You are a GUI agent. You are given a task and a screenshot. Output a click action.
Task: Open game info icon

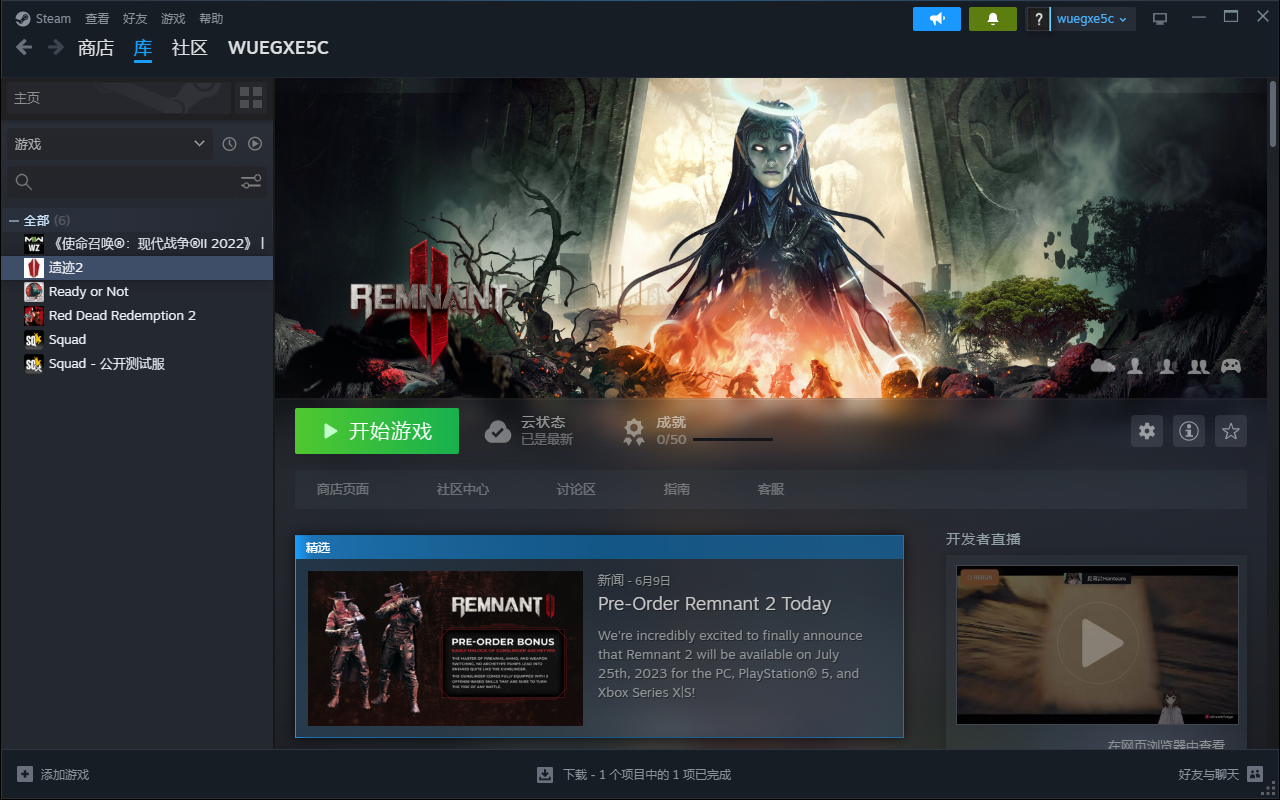[1189, 431]
